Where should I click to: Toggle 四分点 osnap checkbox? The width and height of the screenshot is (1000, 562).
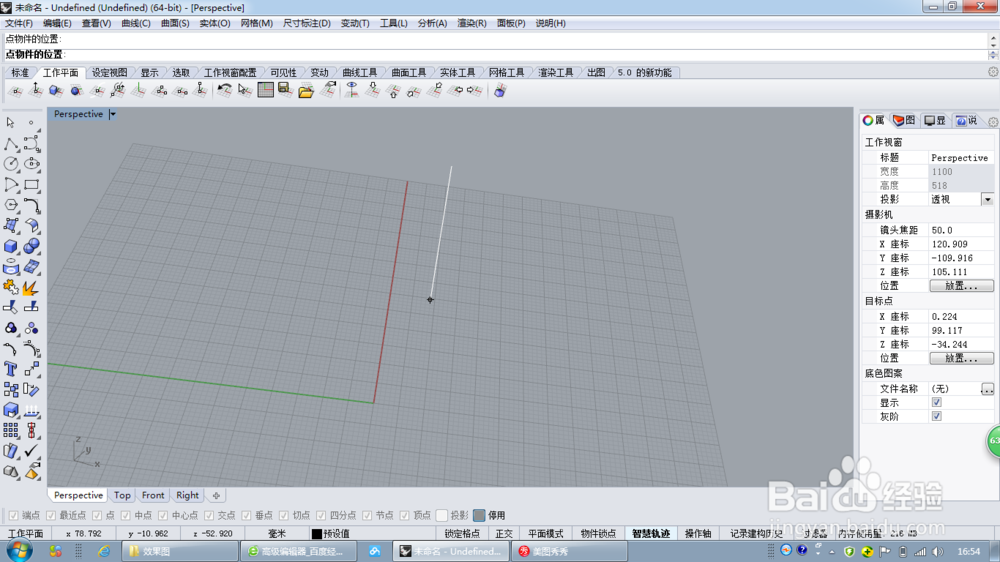pyautogui.click(x=321, y=515)
